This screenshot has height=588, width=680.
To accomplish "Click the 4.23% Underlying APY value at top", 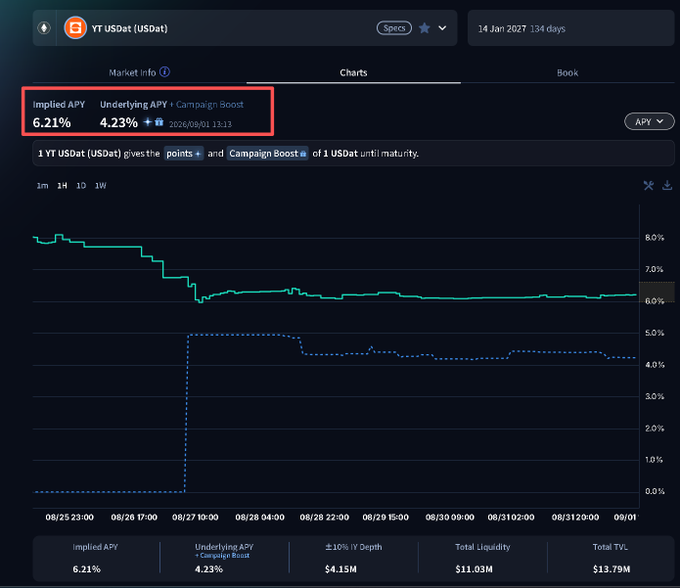I will click(118, 123).
